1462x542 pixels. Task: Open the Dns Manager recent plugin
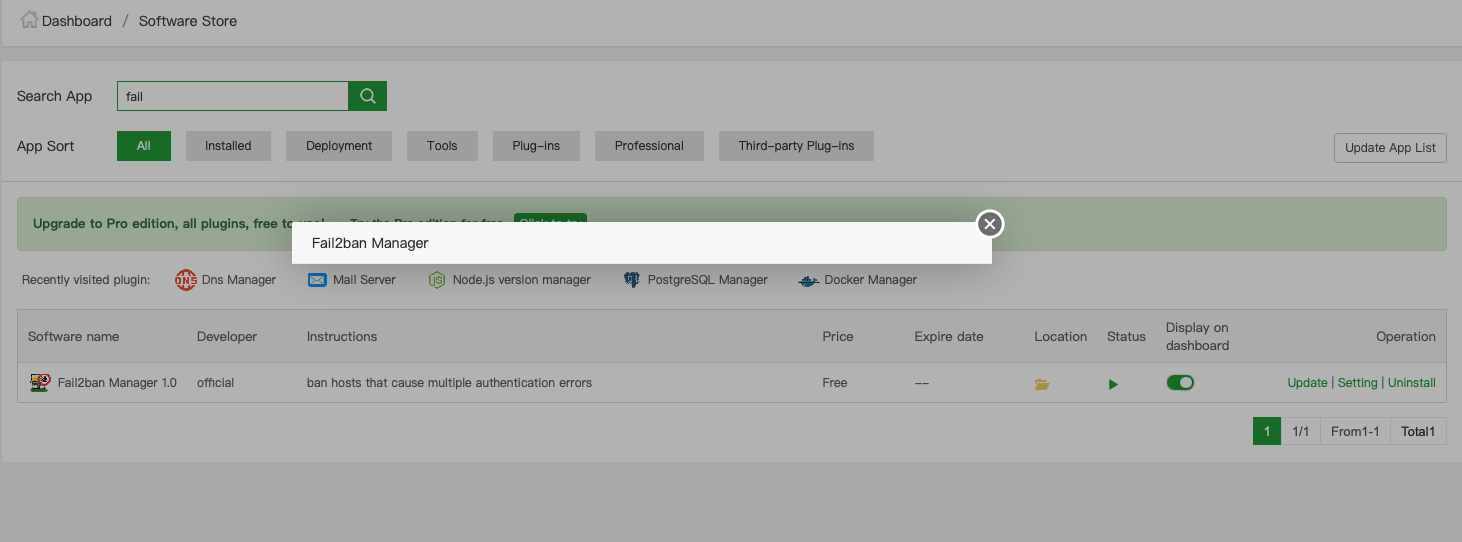tap(239, 280)
